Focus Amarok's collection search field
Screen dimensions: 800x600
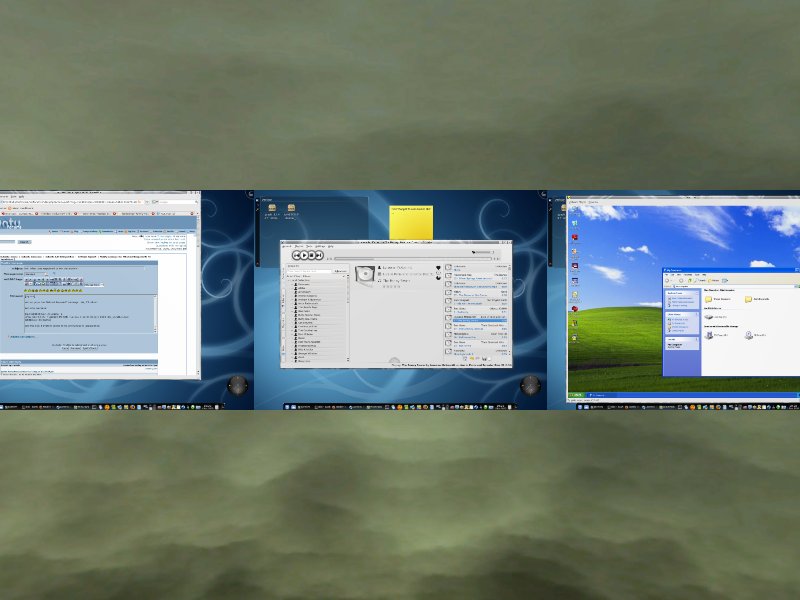click(x=309, y=271)
